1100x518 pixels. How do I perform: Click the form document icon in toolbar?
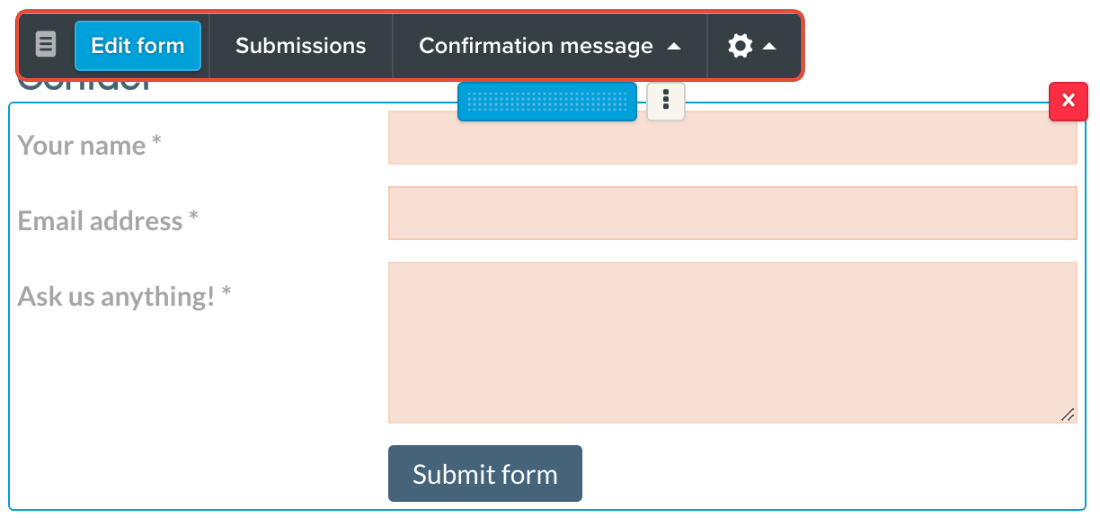46,45
